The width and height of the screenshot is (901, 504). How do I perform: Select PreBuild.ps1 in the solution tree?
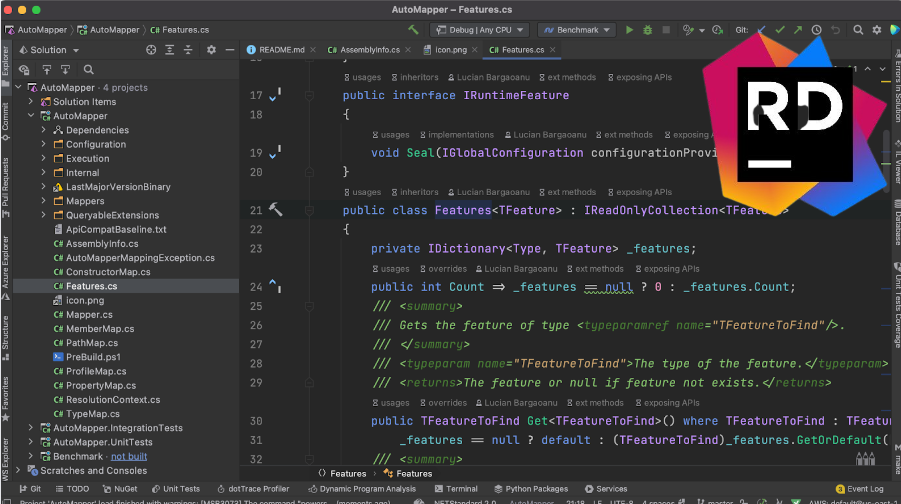point(93,357)
